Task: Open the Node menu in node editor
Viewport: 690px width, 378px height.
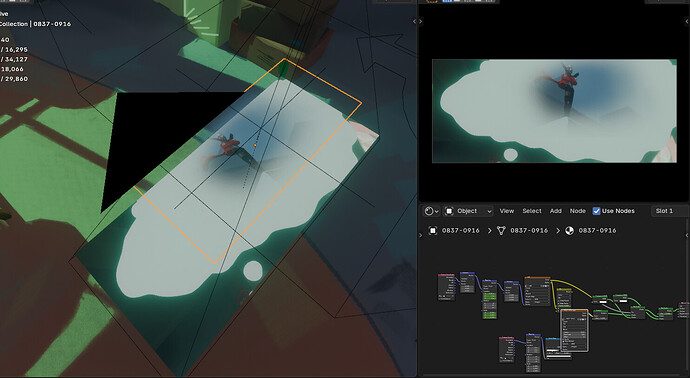Action: point(577,211)
